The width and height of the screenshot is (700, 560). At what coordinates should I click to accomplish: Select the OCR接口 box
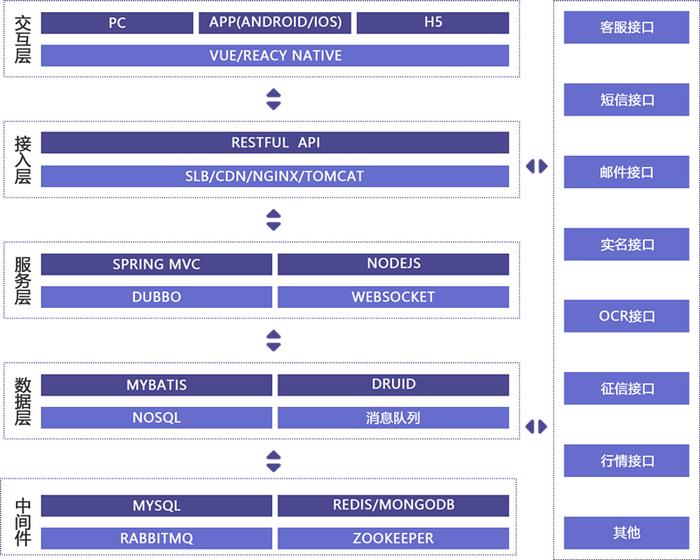[x=626, y=316]
